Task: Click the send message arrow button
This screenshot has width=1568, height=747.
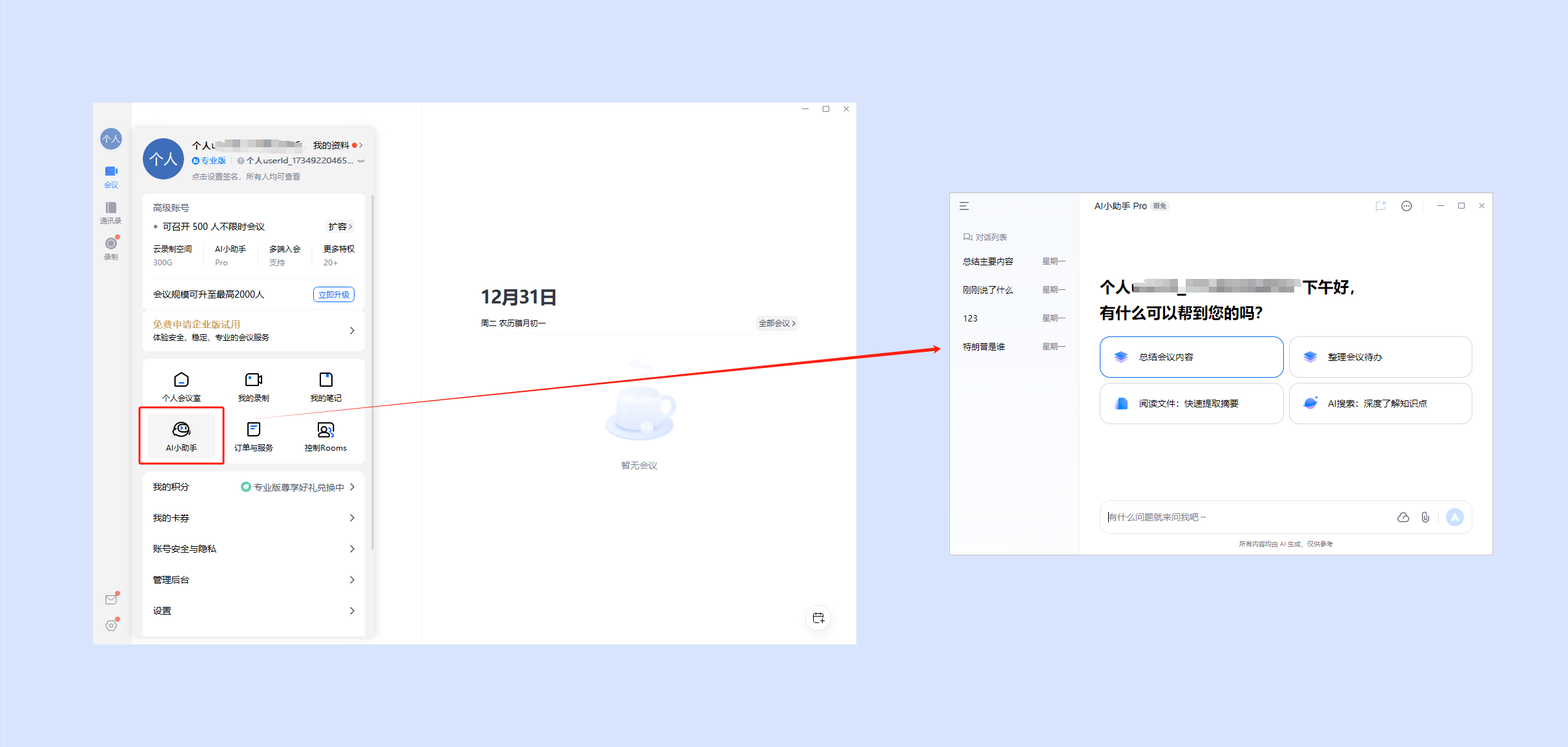Action: pos(1455,517)
